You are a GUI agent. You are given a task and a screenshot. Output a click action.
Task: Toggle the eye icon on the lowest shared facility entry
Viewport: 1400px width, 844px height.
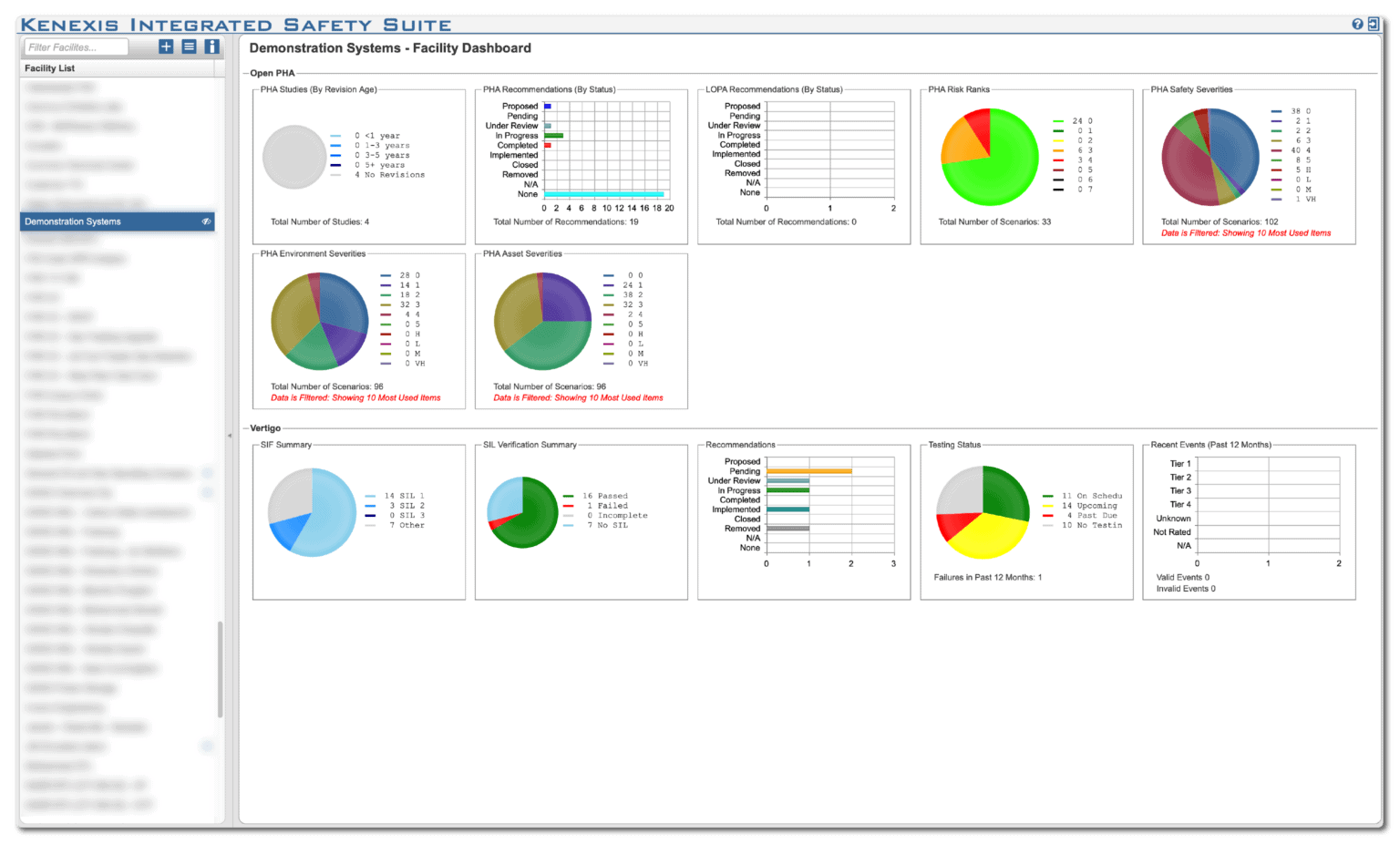coord(207,746)
